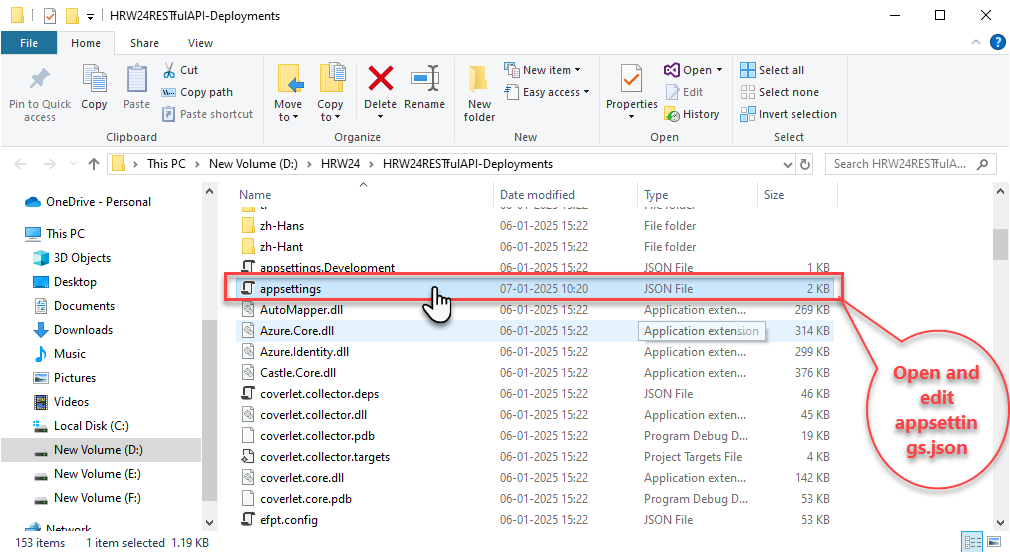Refresh the current folder view

pyautogui.click(x=805, y=164)
